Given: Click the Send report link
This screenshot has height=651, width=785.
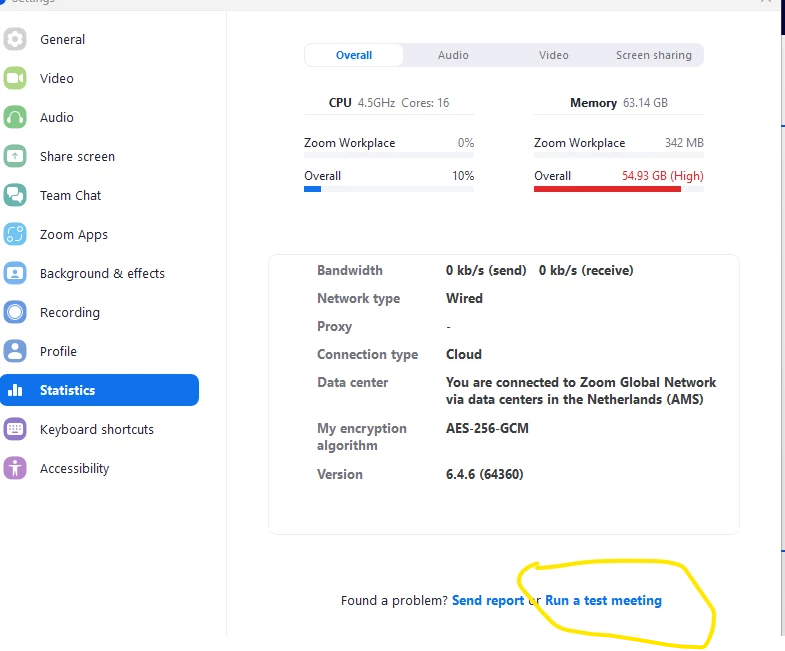Looking at the screenshot, I should tap(488, 600).
